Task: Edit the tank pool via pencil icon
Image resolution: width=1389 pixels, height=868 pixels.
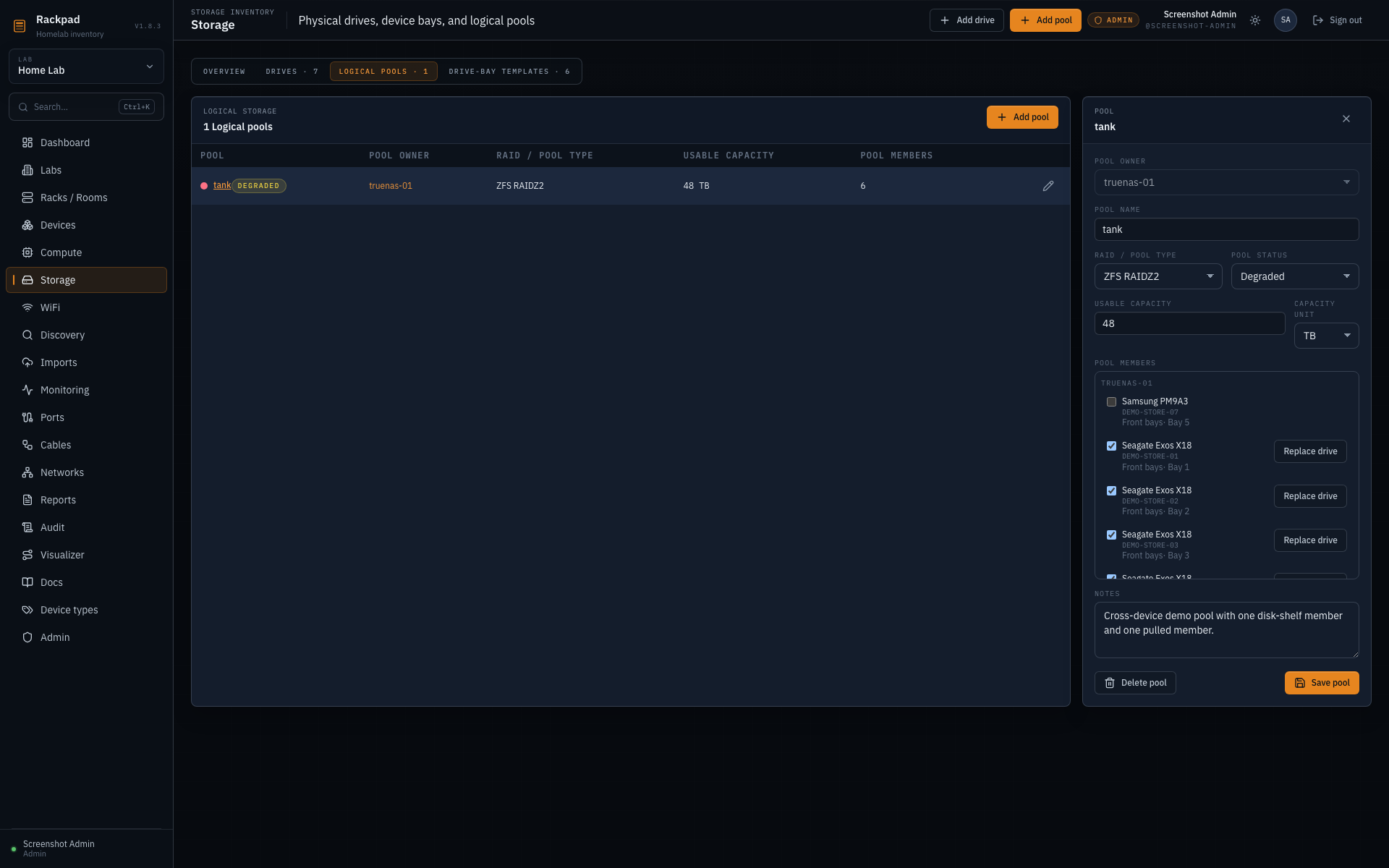Action: (1048, 186)
